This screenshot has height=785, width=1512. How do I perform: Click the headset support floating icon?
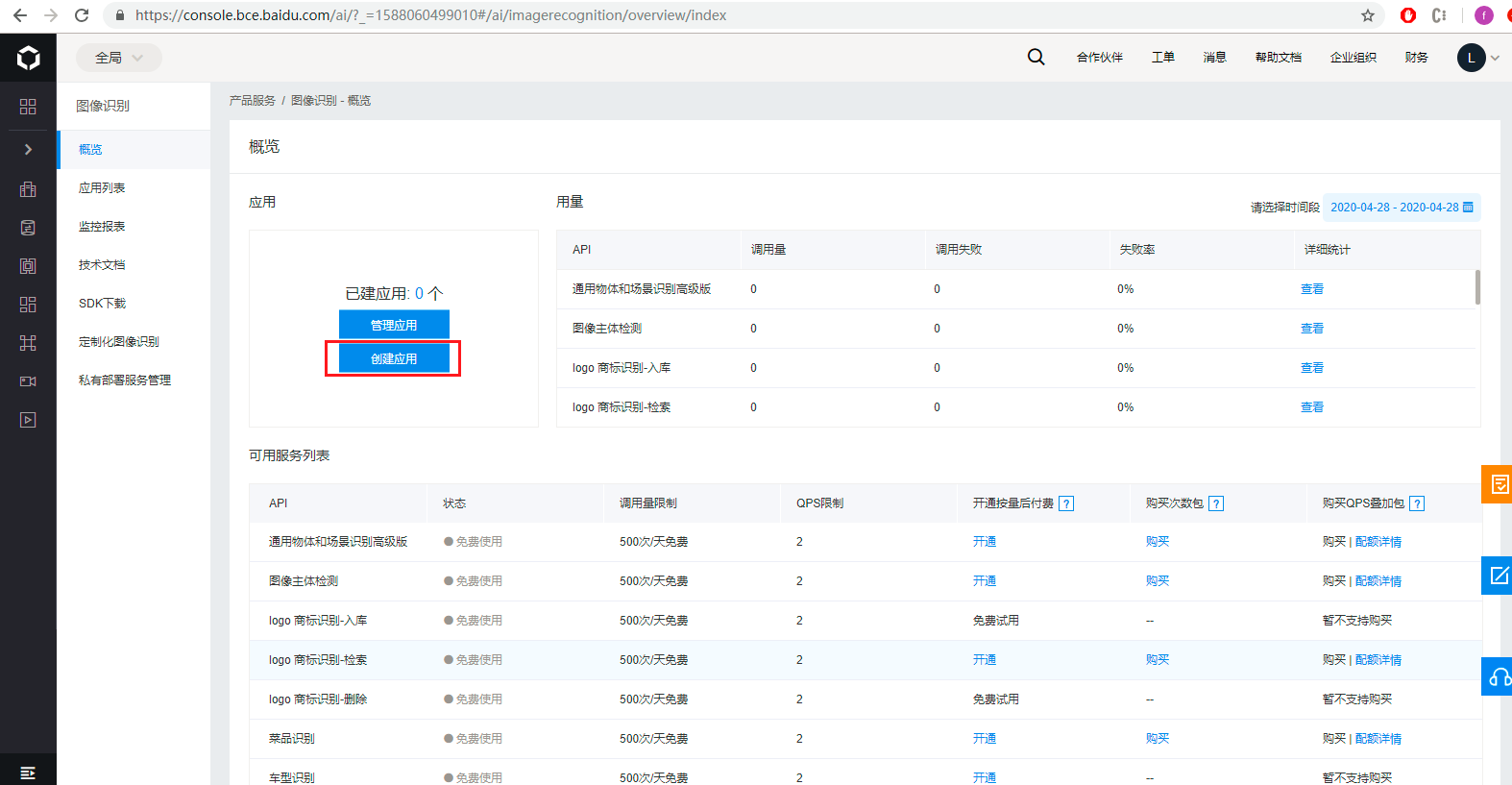pyautogui.click(x=1497, y=676)
